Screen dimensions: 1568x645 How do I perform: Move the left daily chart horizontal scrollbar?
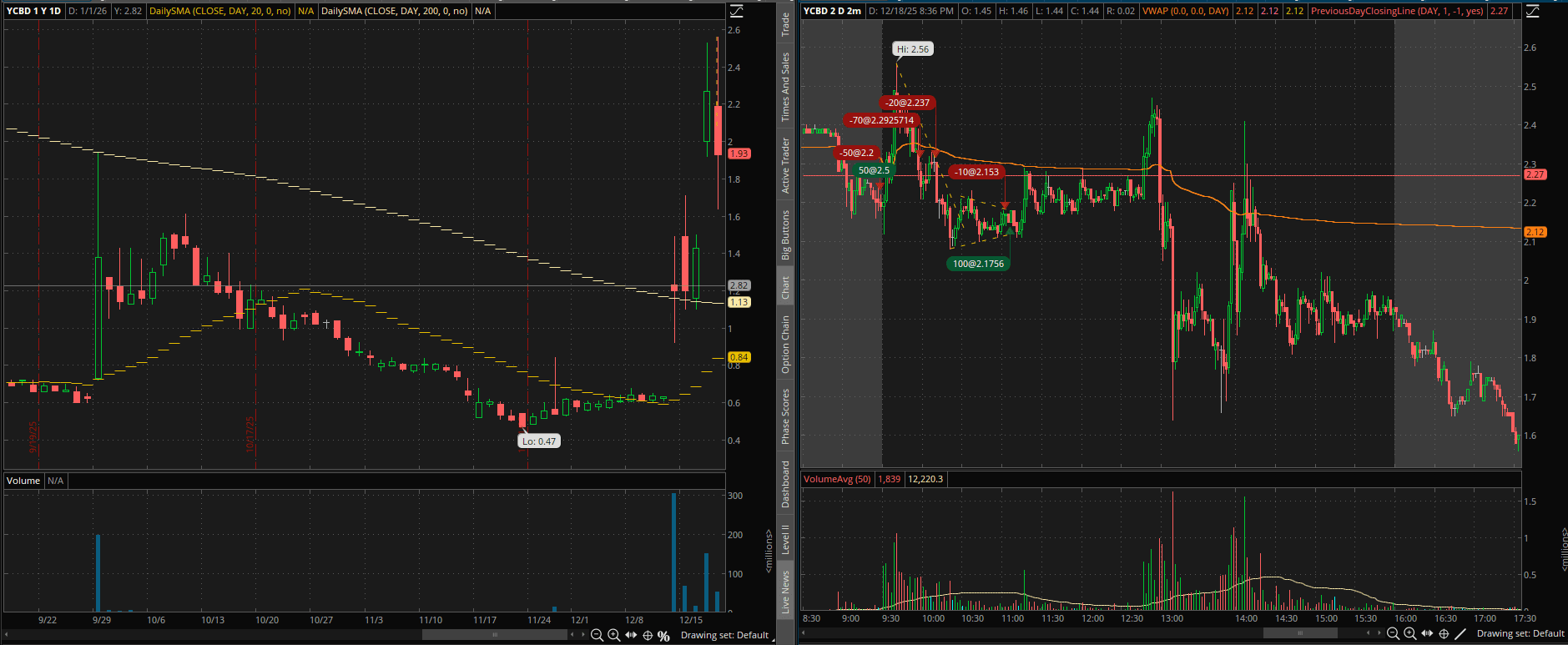coord(494,635)
